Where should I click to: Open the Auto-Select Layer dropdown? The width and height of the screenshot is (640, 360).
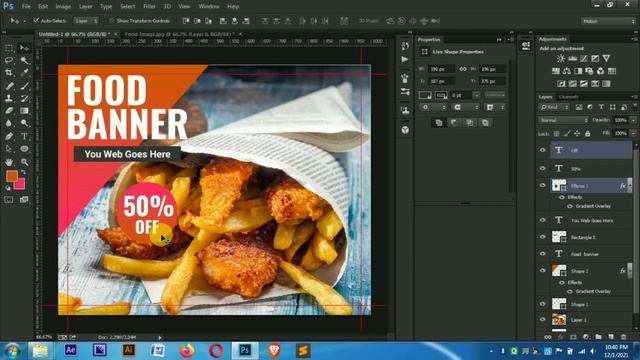point(87,20)
